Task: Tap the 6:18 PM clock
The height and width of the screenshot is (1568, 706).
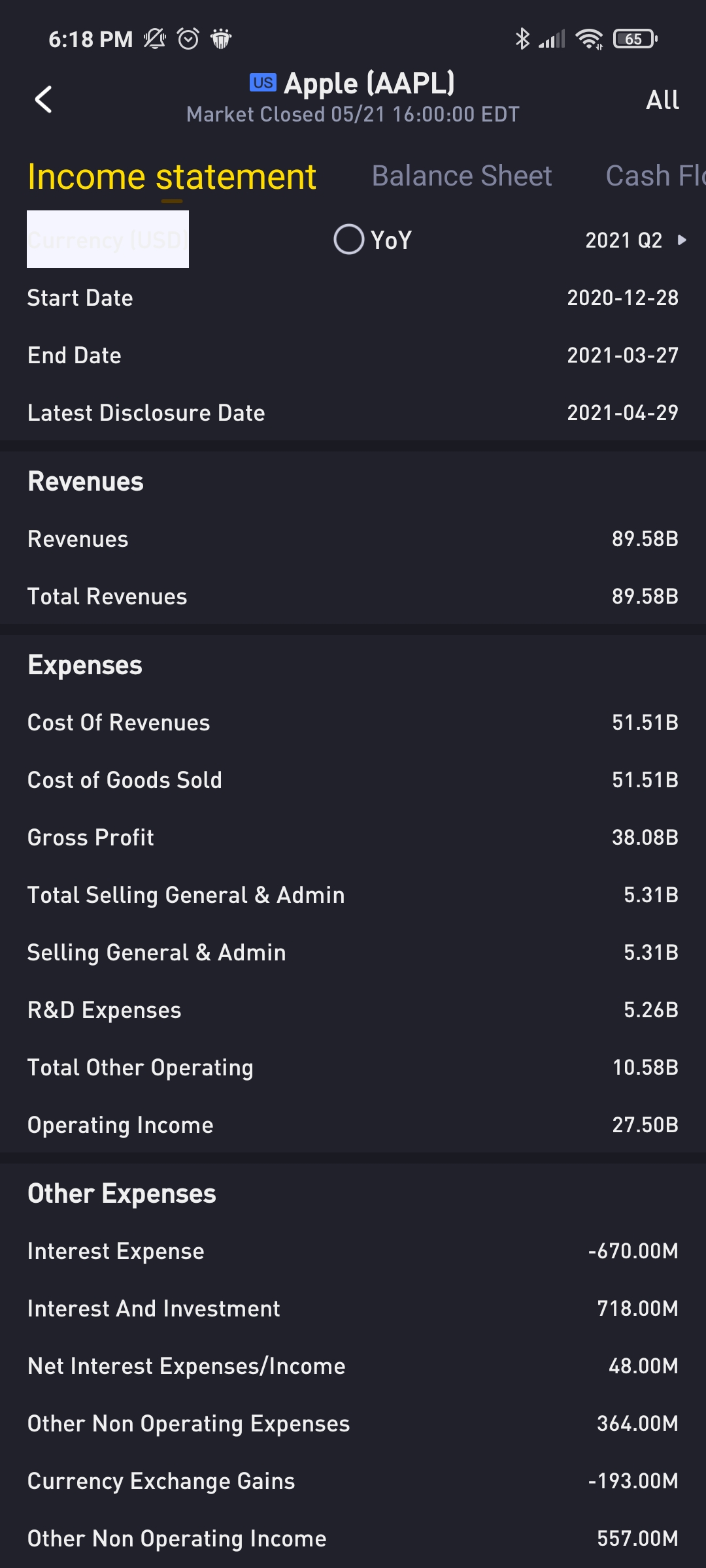Action: point(90,39)
